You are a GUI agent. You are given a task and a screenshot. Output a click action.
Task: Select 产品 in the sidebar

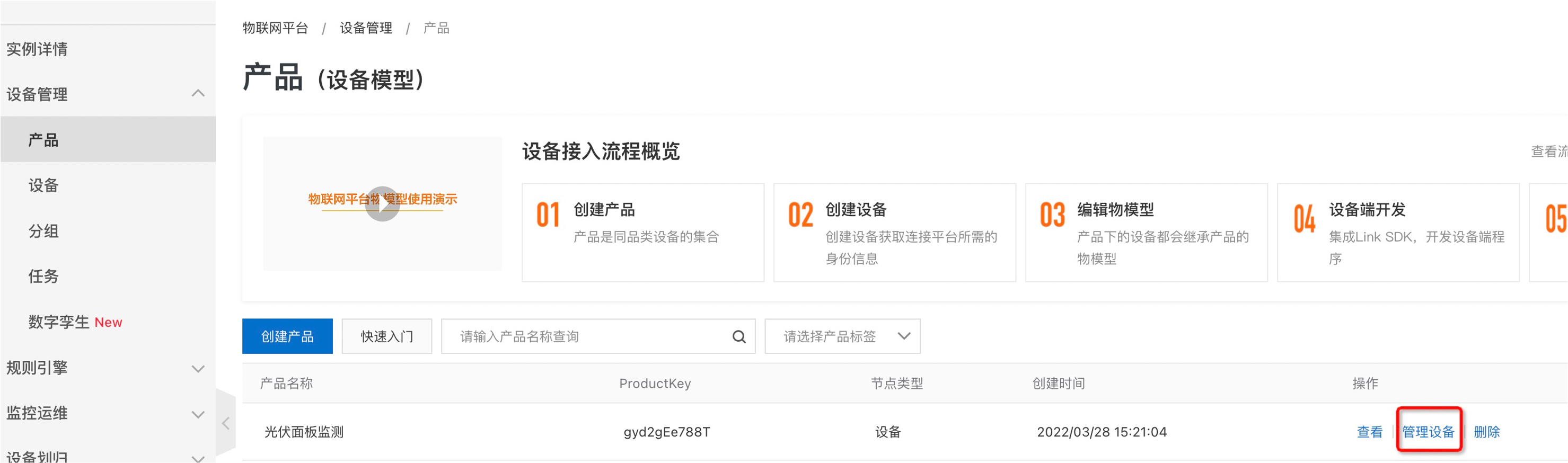click(x=108, y=139)
